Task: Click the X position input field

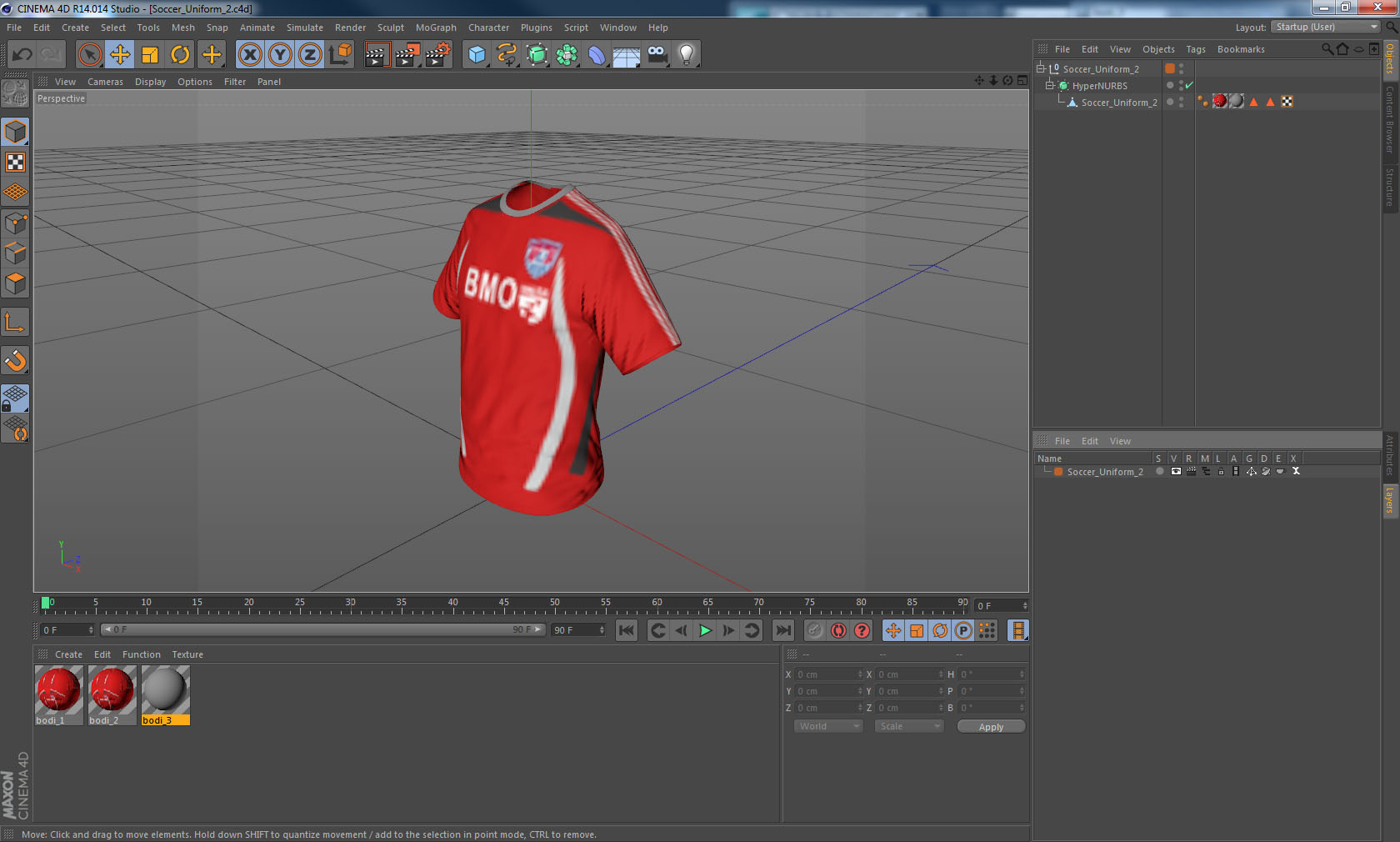Action: (x=828, y=674)
